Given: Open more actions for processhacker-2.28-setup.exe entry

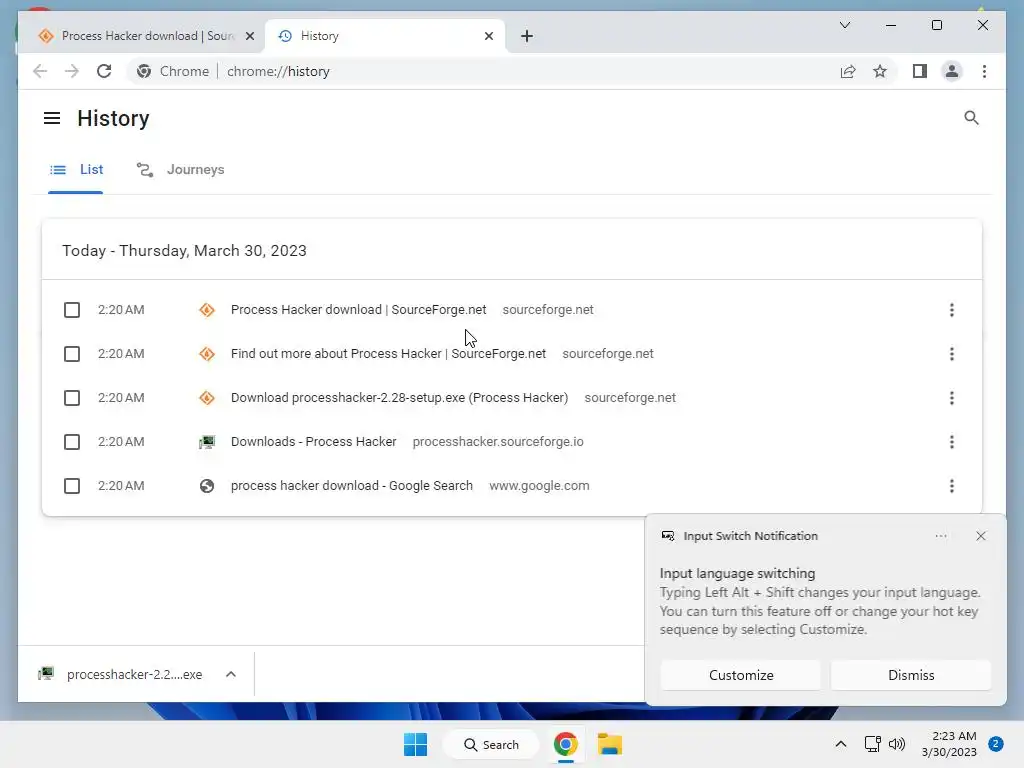Looking at the screenshot, I should point(952,398).
